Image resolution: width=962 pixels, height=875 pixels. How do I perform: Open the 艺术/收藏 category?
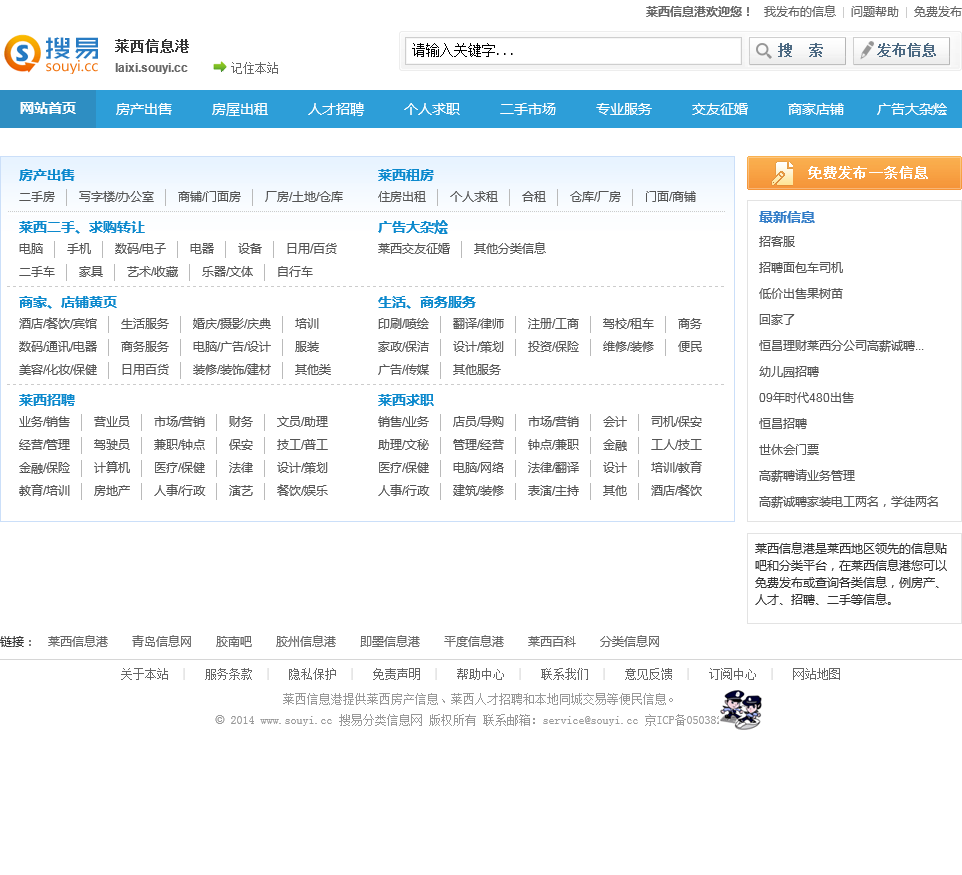point(153,272)
